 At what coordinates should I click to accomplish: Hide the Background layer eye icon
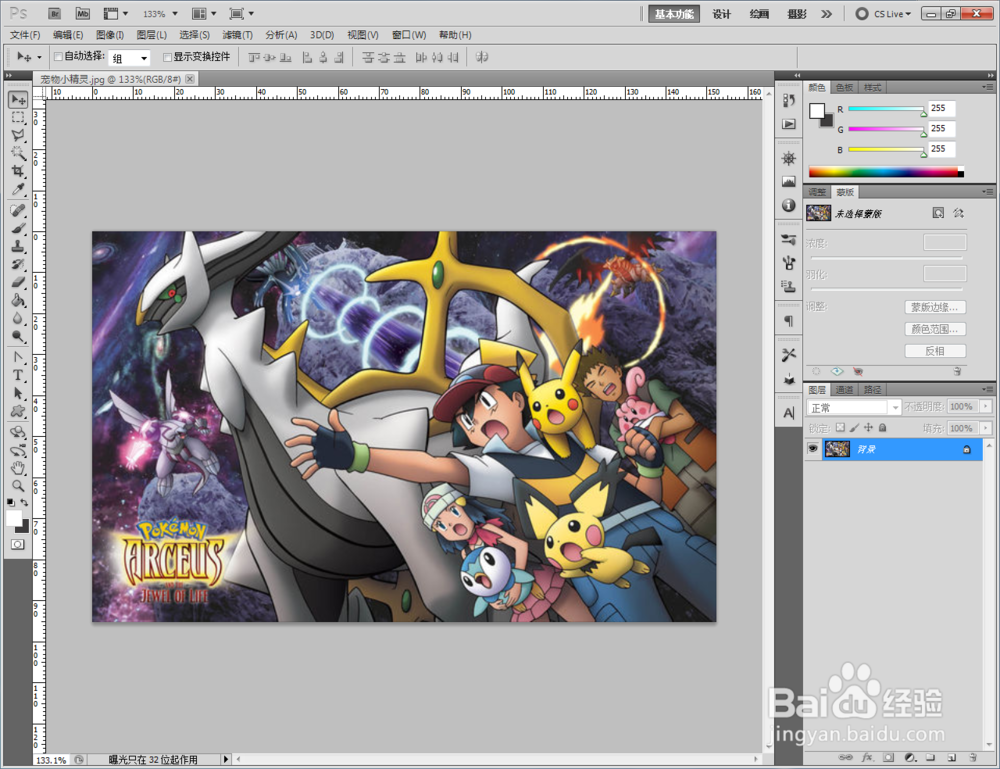(812, 449)
